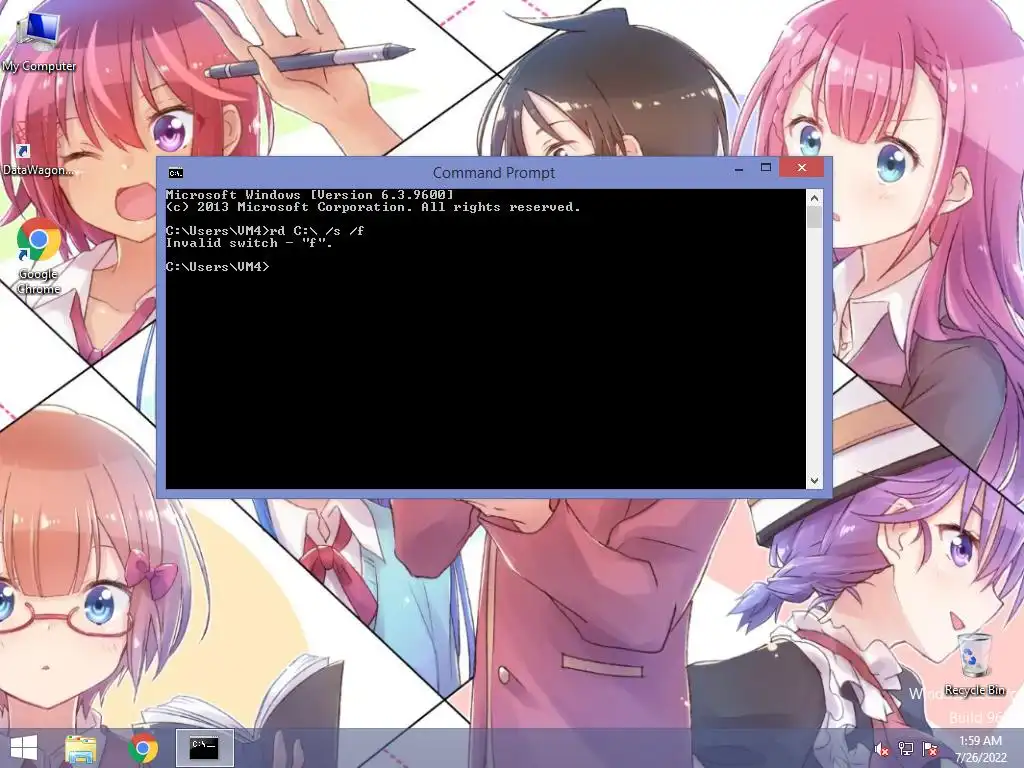The image size is (1024, 768).
Task: Click the 'Microsoft Windows [Version 6.3.9600]' line
Action: pyautogui.click(x=310, y=195)
